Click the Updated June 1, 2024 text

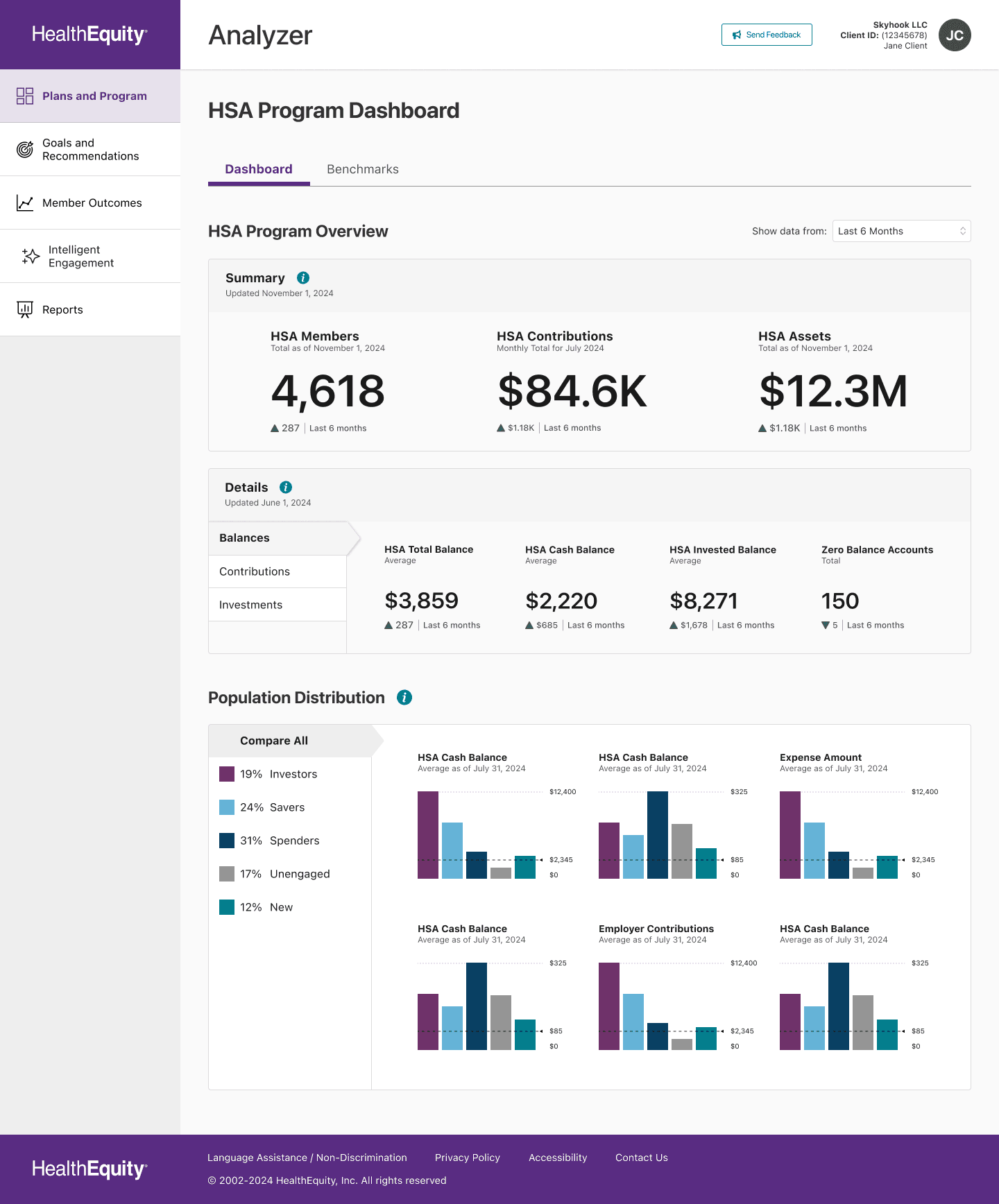[268, 503]
